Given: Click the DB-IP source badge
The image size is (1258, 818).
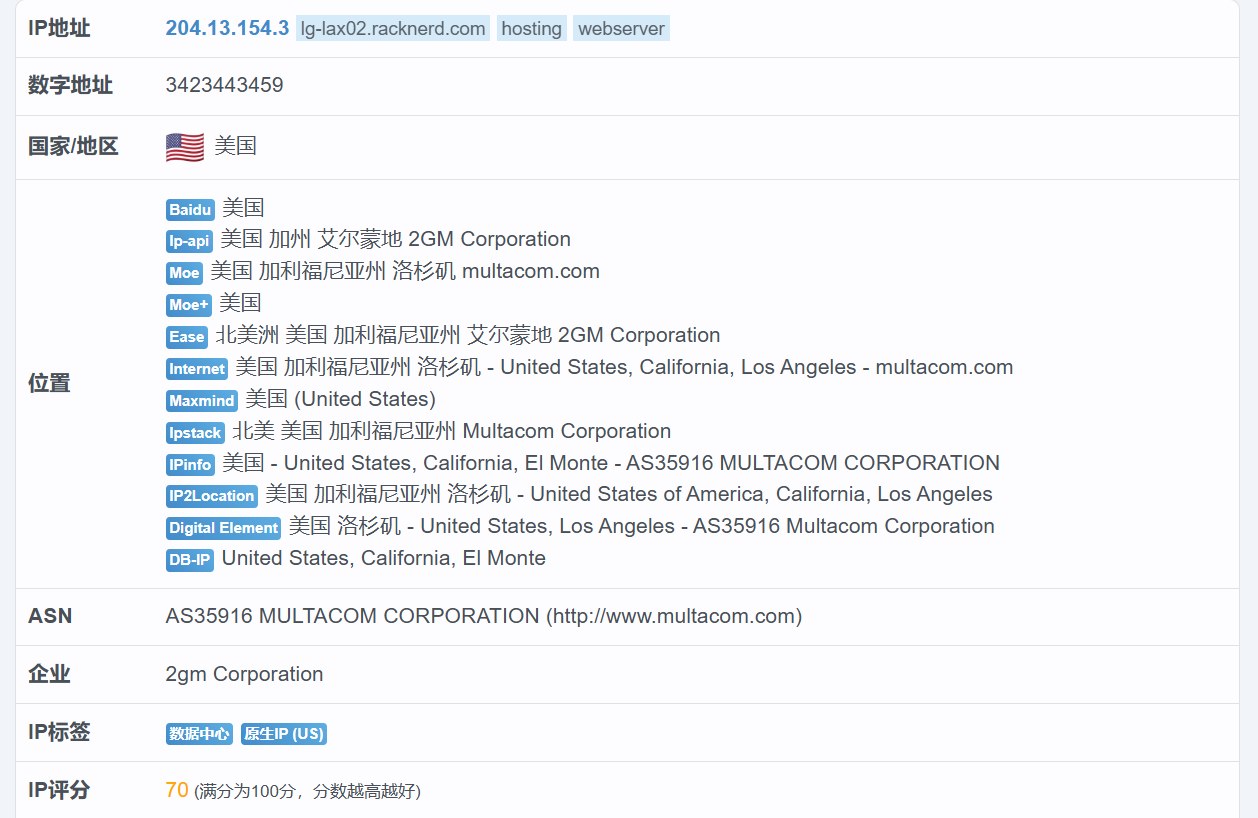Looking at the screenshot, I should coord(190,560).
